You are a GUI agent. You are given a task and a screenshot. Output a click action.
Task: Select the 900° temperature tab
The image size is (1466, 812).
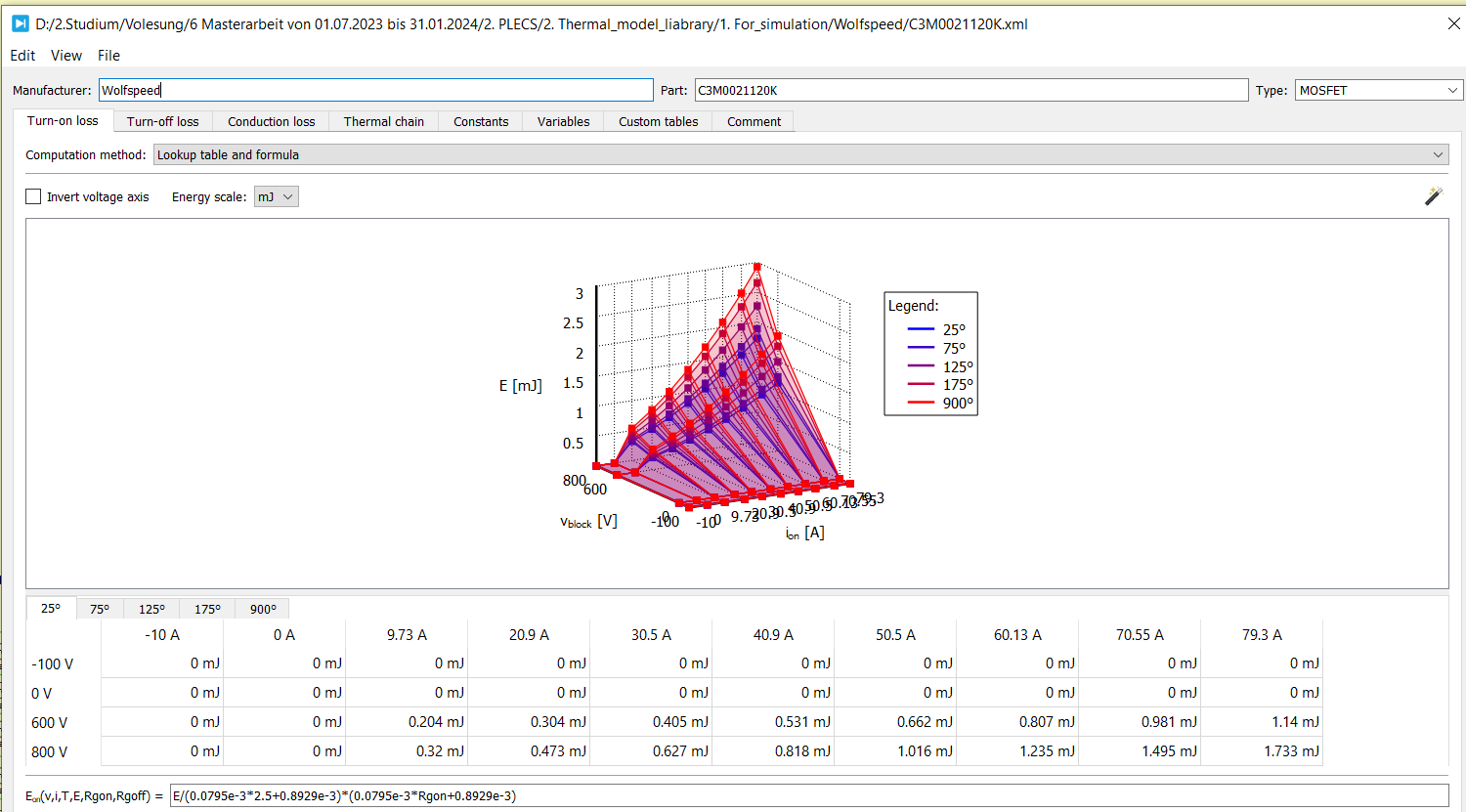point(263,609)
